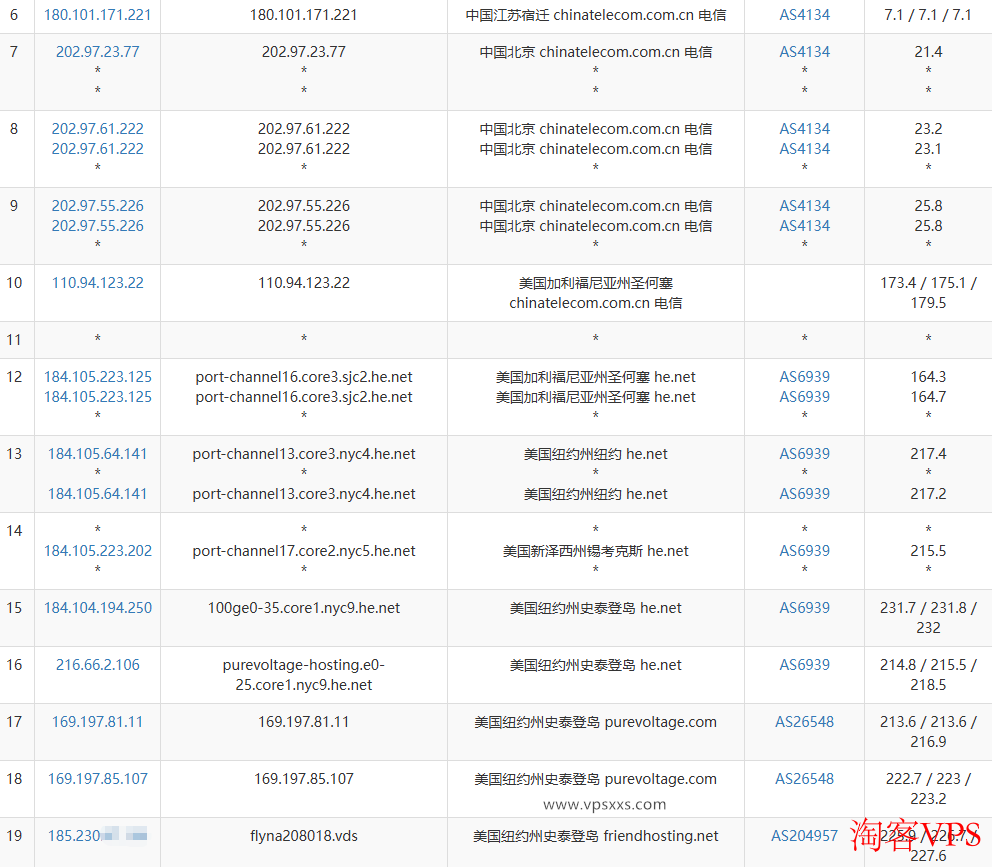Image resolution: width=992 pixels, height=867 pixels.
Task: Open the blue 180.101.171.221 IP link in hop 6
Action: click(97, 15)
